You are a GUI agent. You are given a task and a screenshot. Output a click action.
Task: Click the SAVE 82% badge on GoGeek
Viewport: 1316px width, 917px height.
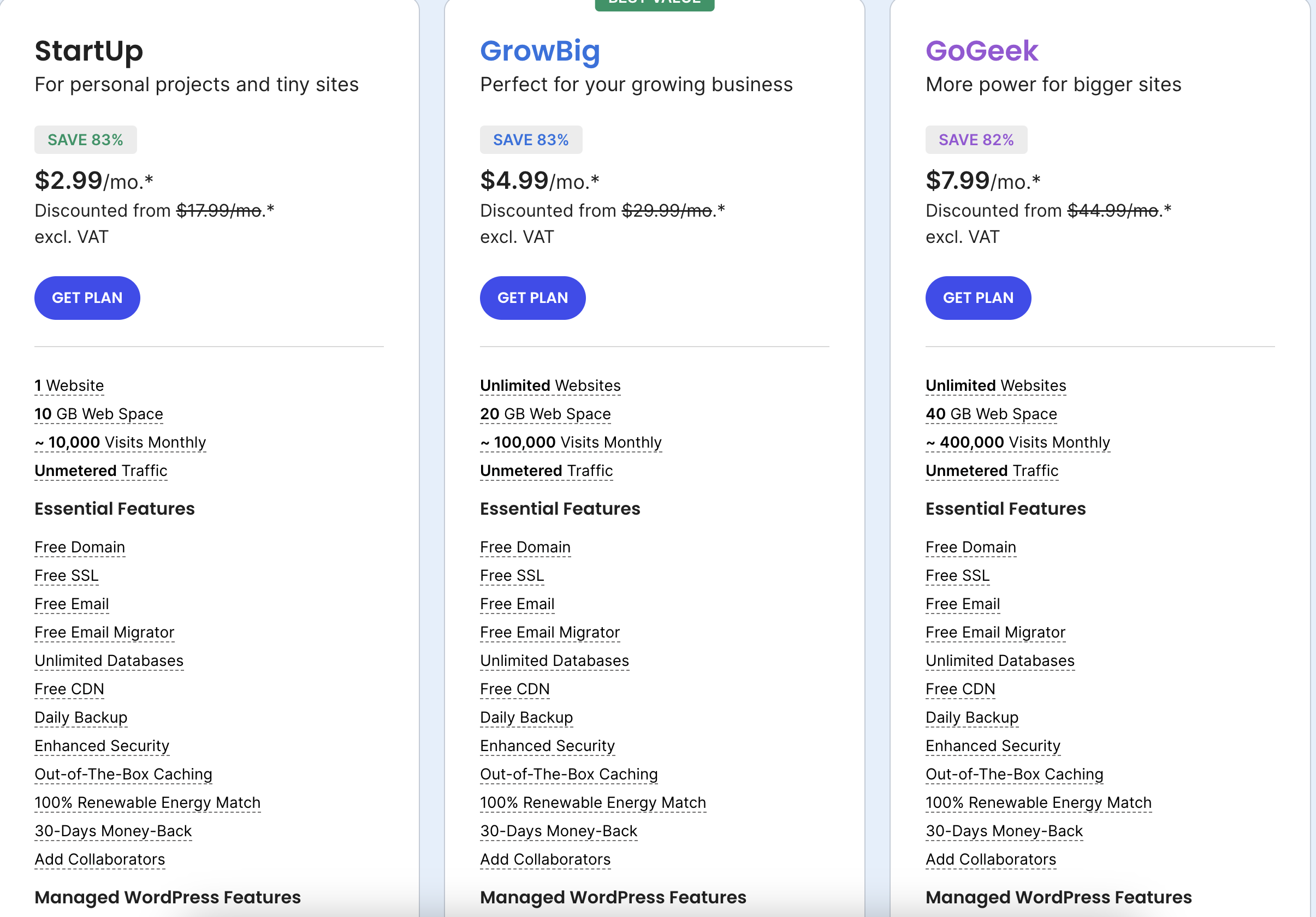(975, 139)
